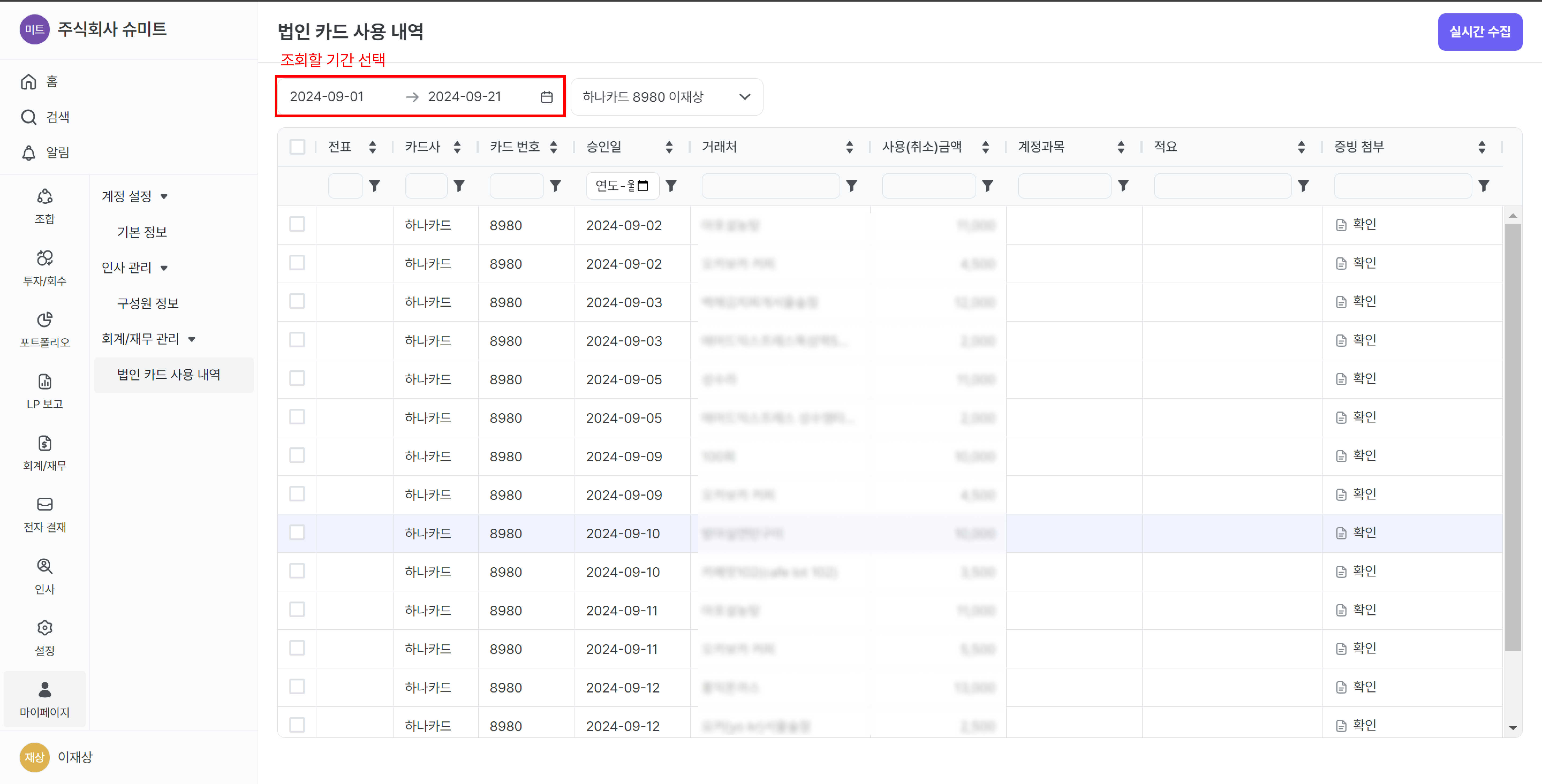
Task: Check the first 2024-09-03 row checkbox
Action: pos(297,301)
